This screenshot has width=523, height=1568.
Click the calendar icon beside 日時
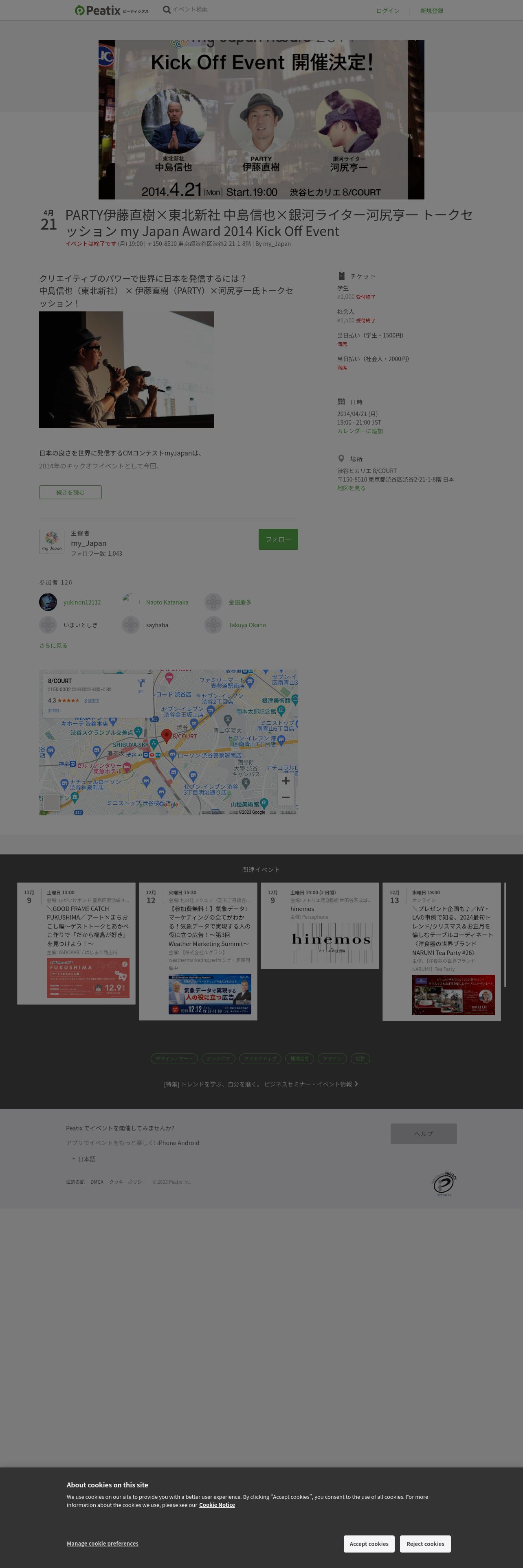pyautogui.click(x=342, y=402)
